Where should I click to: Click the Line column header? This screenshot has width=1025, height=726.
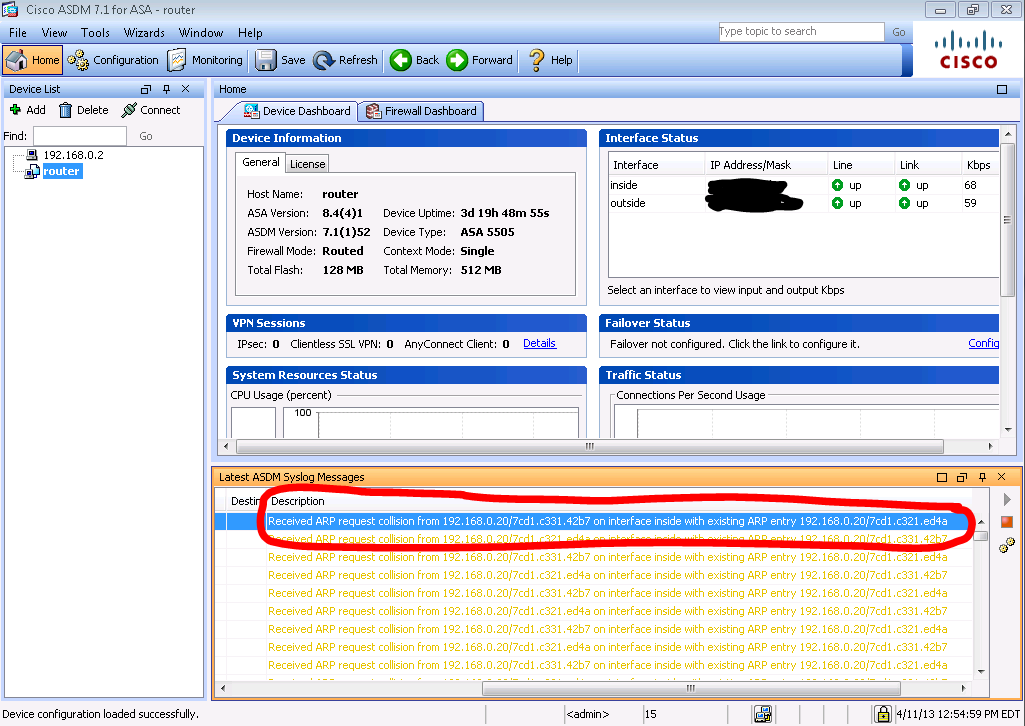tap(861, 165)
